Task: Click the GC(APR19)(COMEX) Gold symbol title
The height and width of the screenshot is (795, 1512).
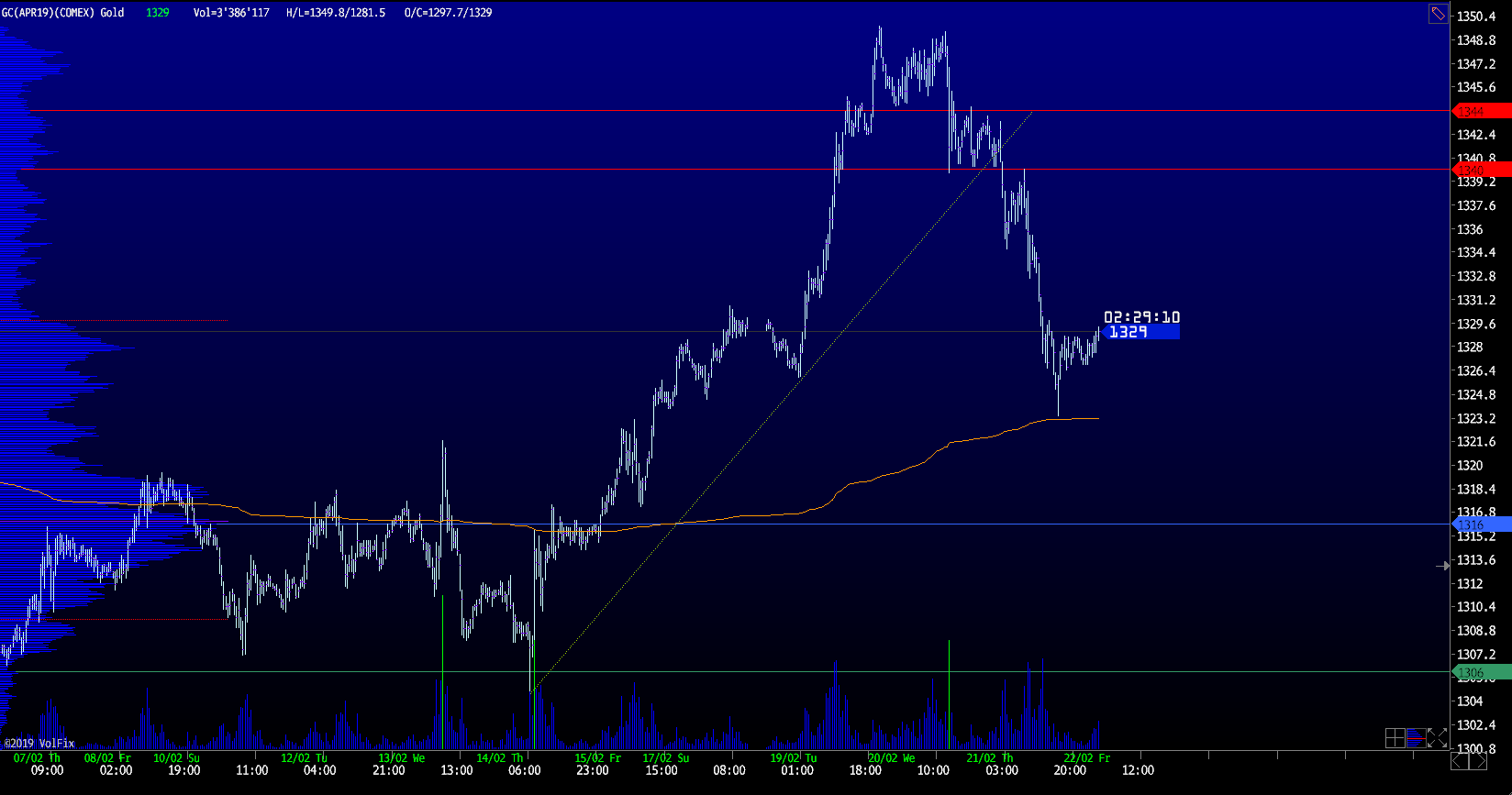Action: [62, 13]
